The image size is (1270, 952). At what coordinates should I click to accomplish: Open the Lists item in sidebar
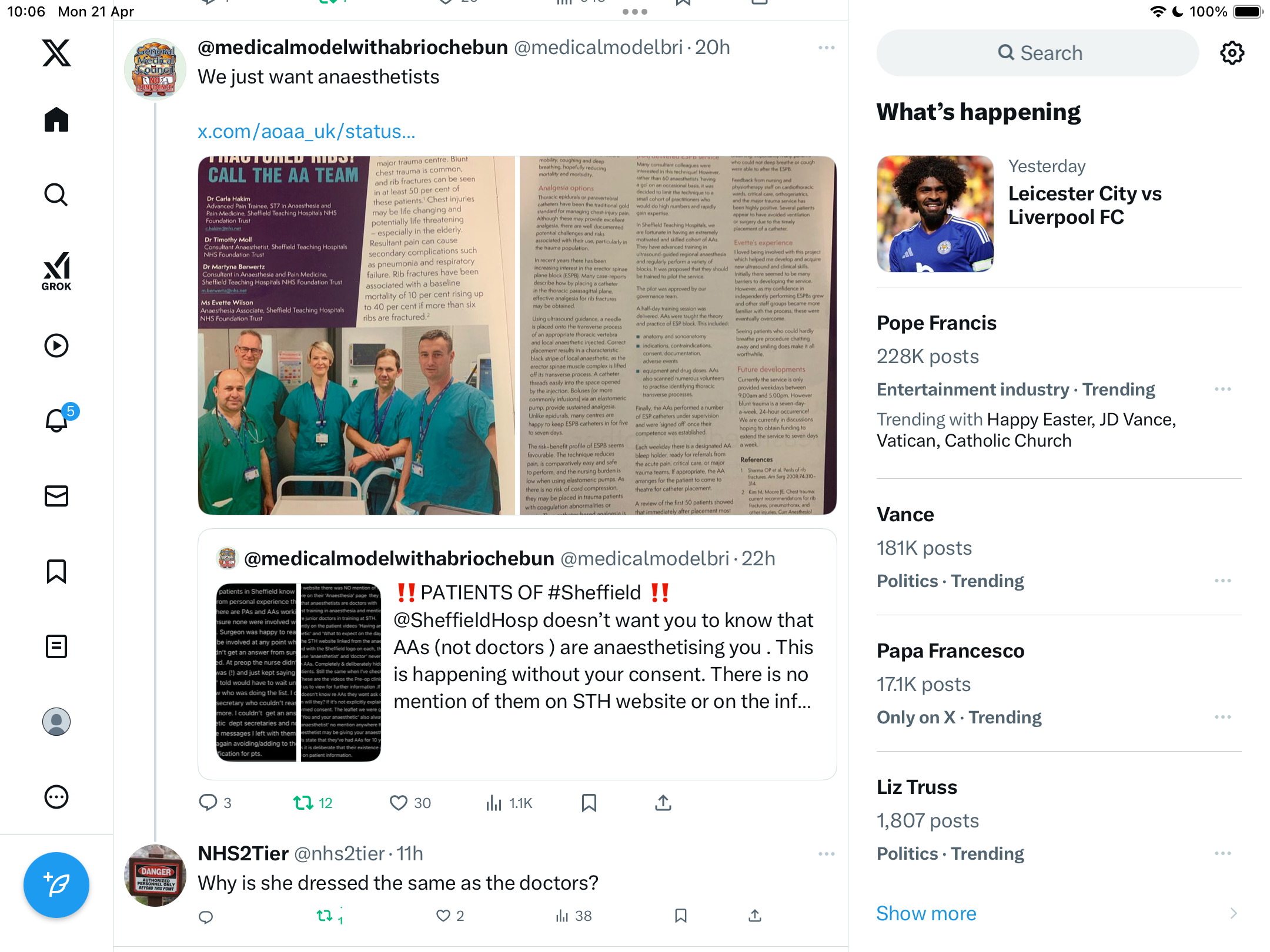click(56, 646)
